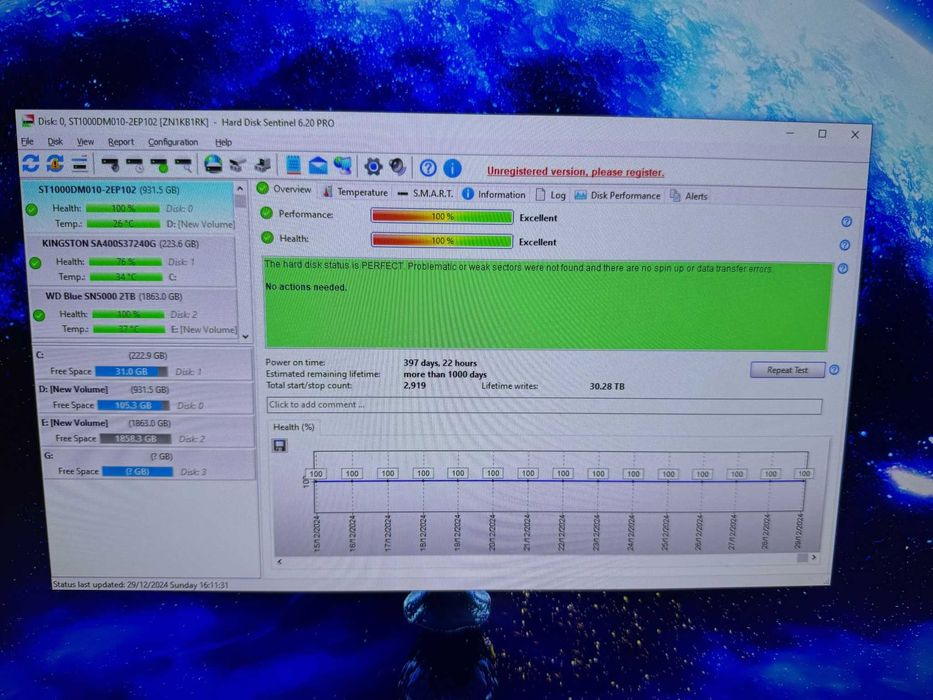Screen dimensions: 933x700
Task: Select the C: volume entry
Action: (144, 364)
